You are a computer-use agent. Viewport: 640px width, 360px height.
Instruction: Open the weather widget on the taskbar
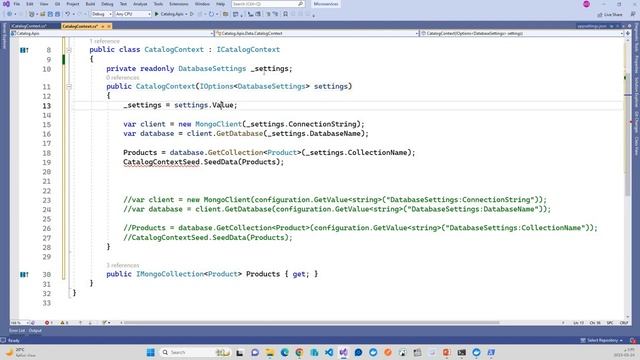pos(20,352)
